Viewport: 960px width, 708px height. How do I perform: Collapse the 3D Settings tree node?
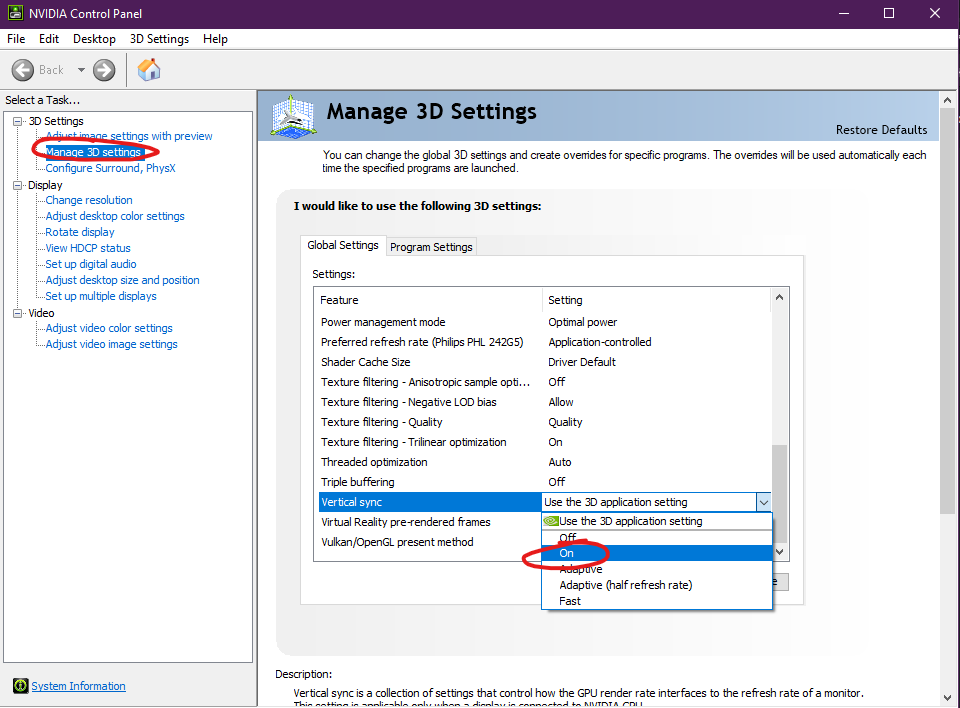tap(18, 121)
